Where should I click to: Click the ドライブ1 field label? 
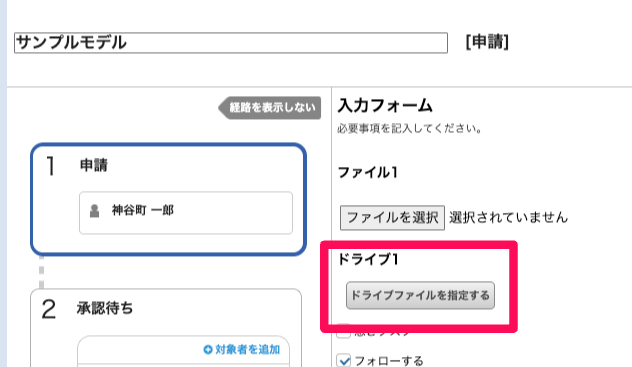click(368, 259)
